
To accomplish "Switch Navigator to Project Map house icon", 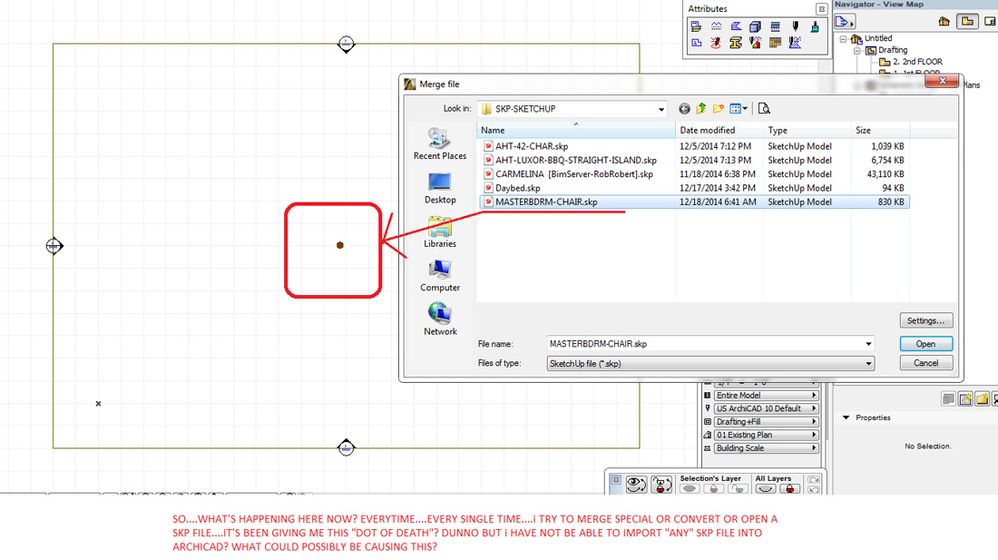I will click(944, 22).
